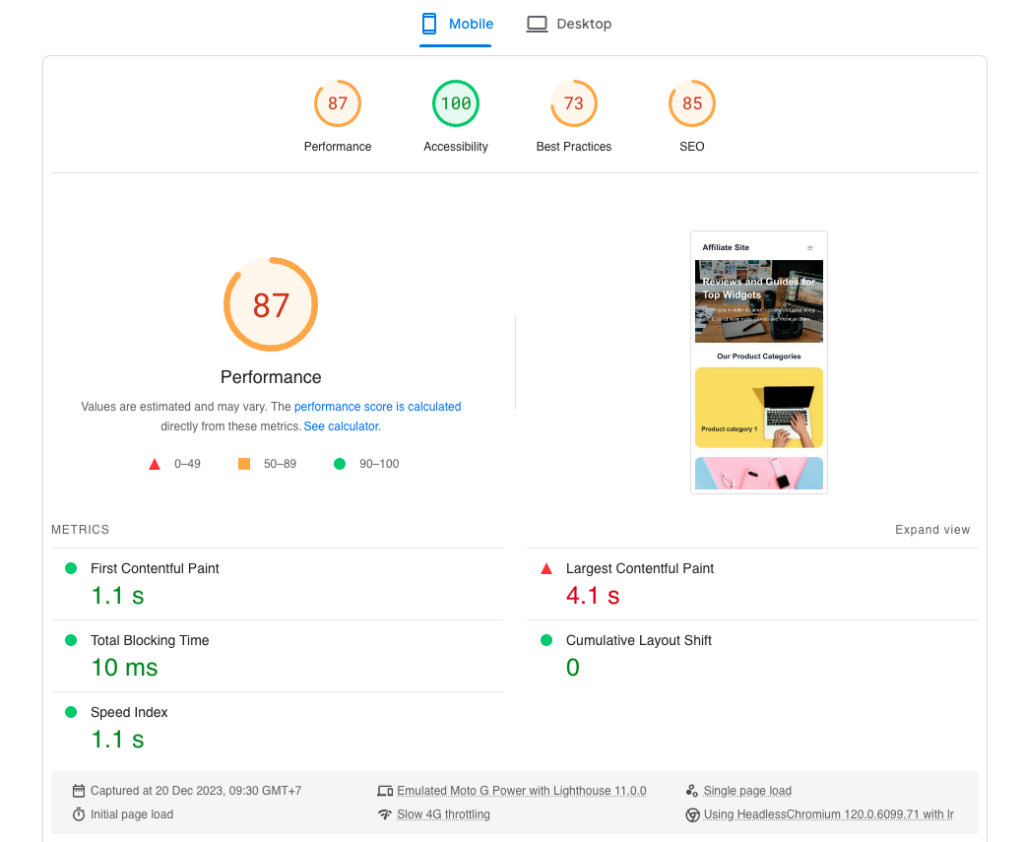1024x842 pixels.
Task: Click the calendar icon near capture time
Action: pyautogui.click(x=79, y=790)
